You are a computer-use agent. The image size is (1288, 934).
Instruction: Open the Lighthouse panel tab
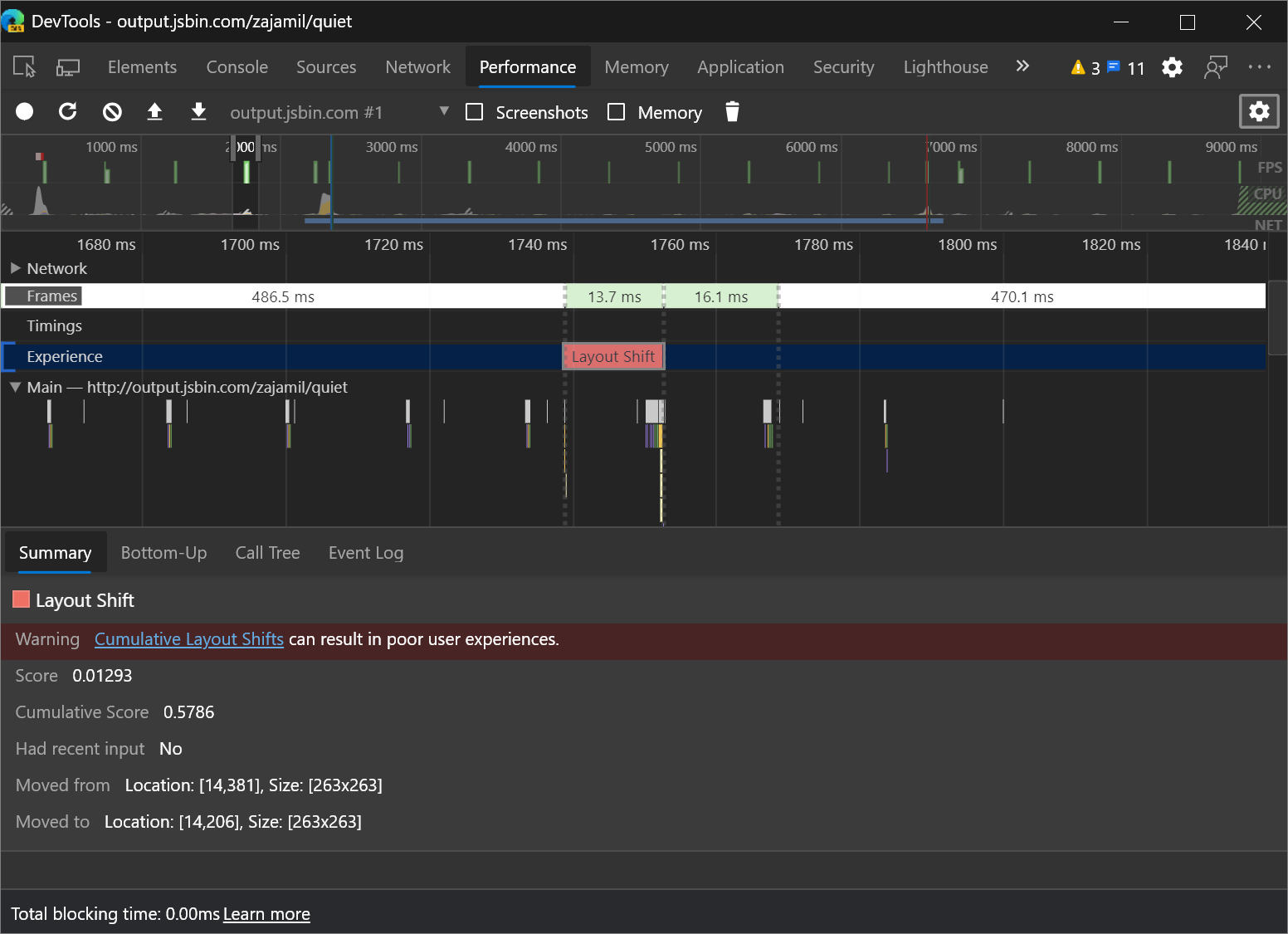click(x=945, y=67)
